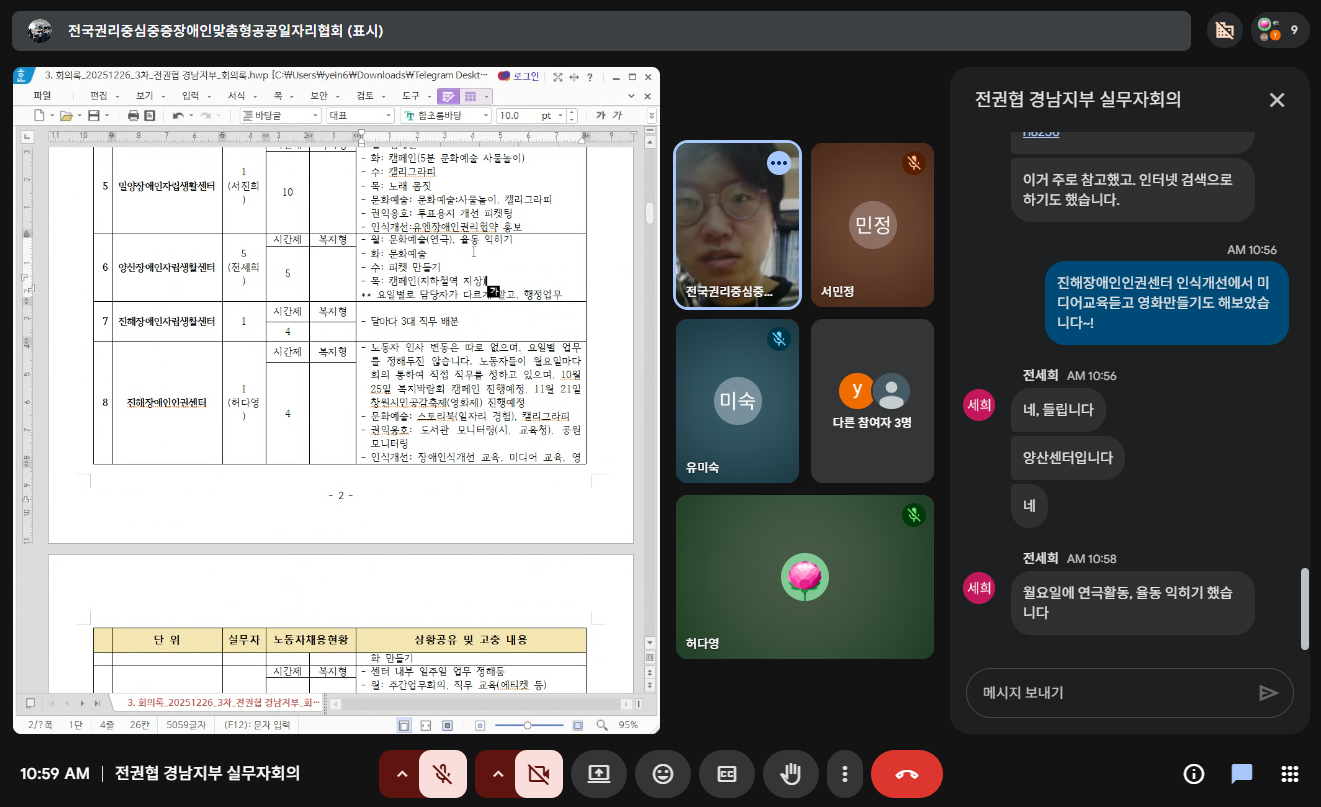Open the emoji reactions button
Screen dimensions: 1321x807
tap(662, 774)
